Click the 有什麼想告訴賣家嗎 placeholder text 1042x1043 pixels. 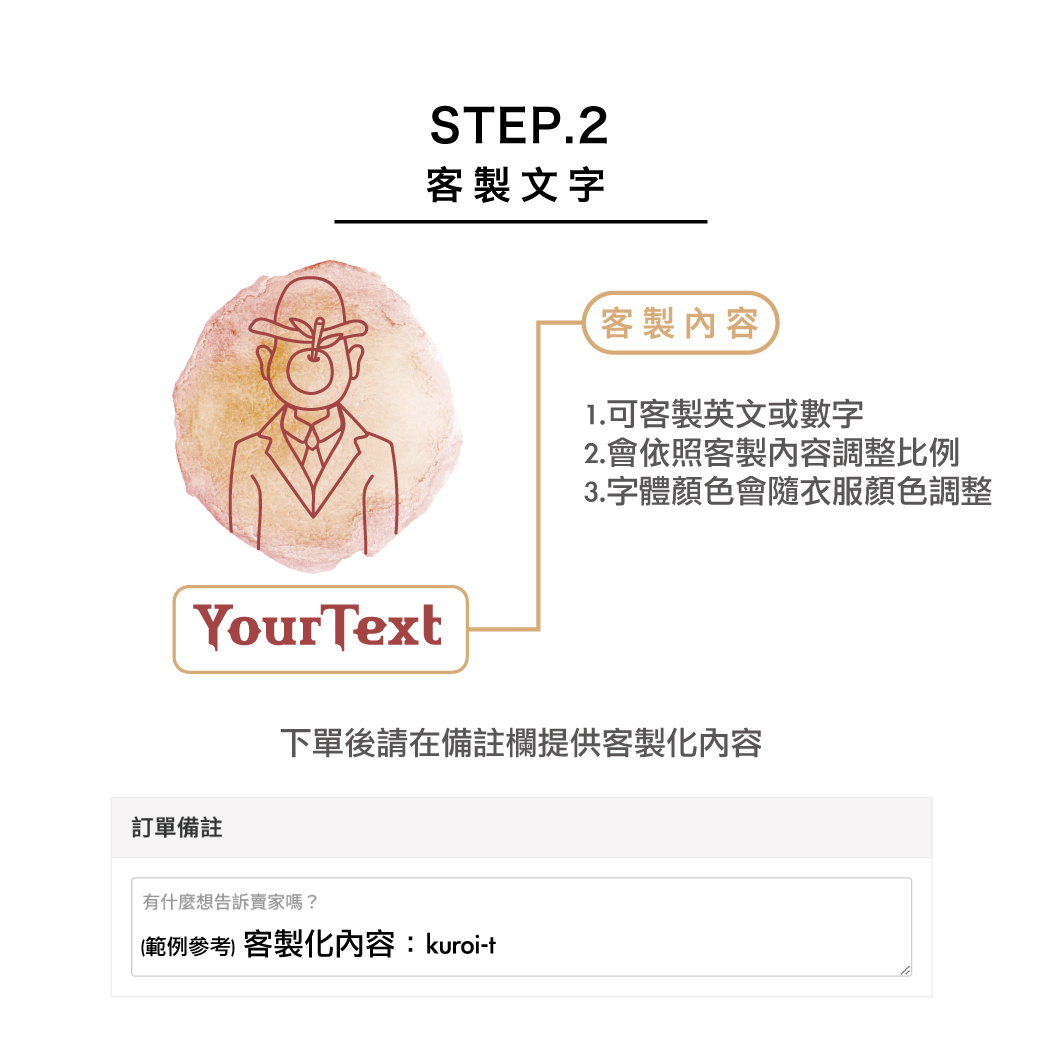(230, 902)
